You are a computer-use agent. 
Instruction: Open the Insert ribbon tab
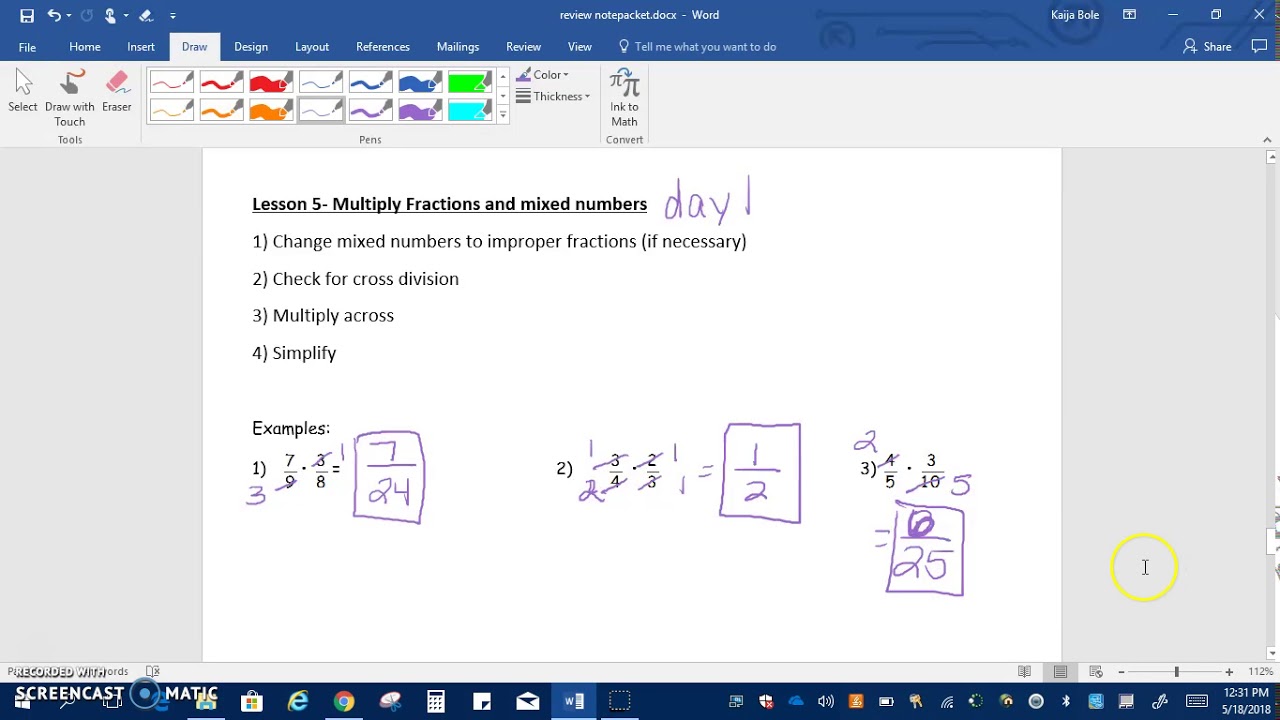pyautogui.click(x=141, y=47)
